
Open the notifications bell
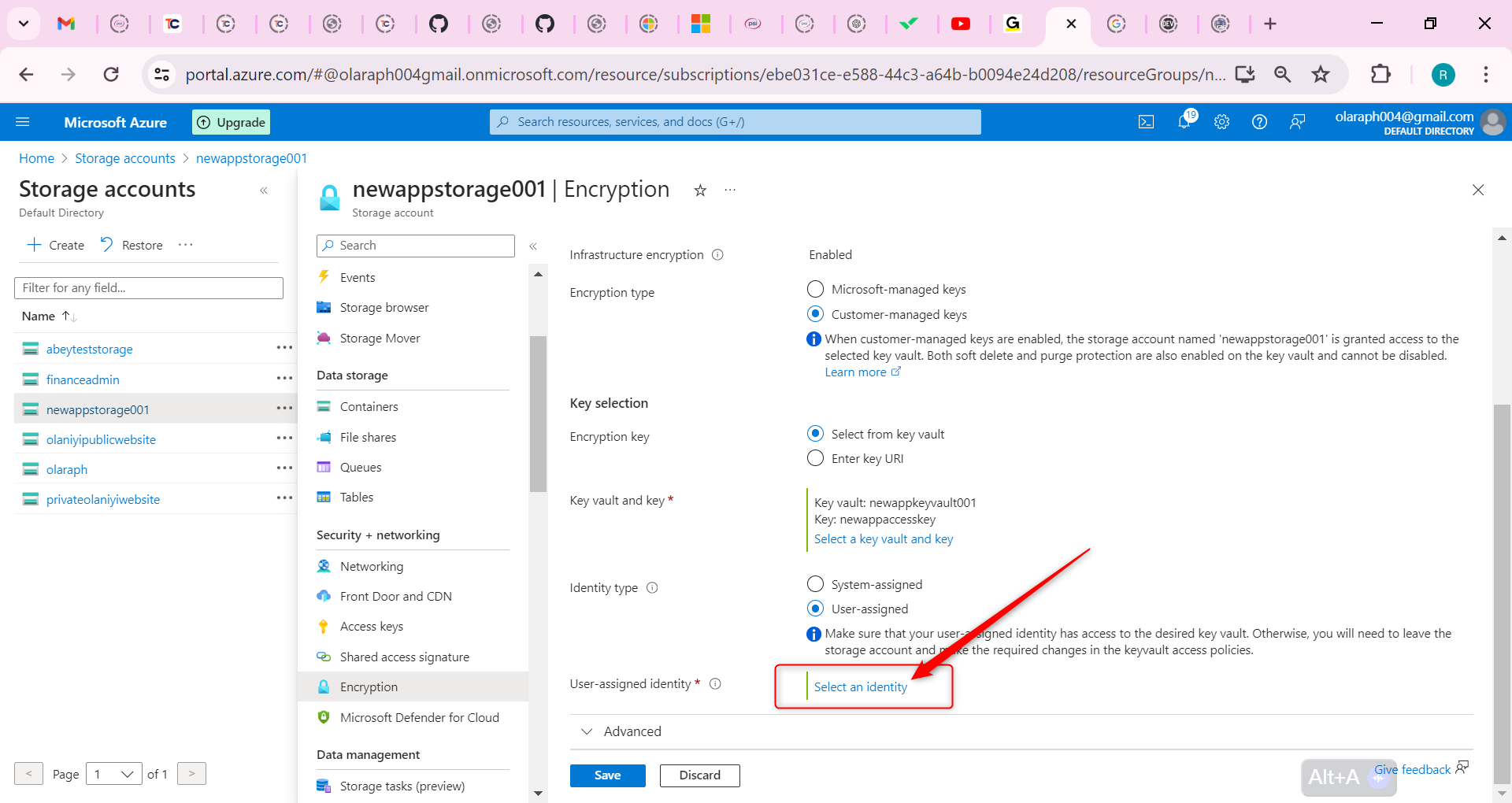click(1184, 121)
